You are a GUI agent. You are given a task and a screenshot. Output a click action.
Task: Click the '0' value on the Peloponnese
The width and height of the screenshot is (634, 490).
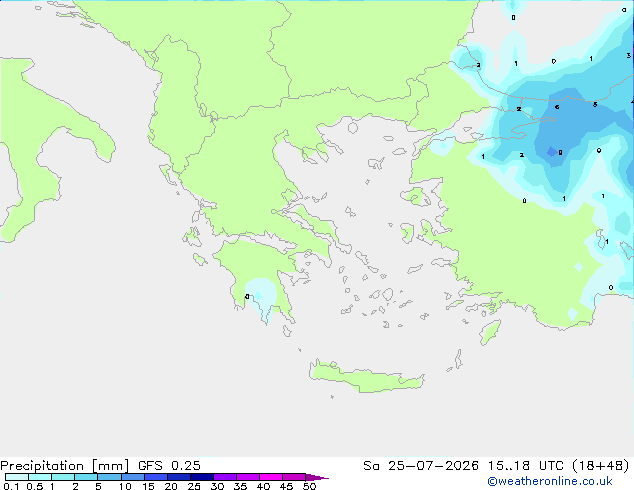click(247, 297)
